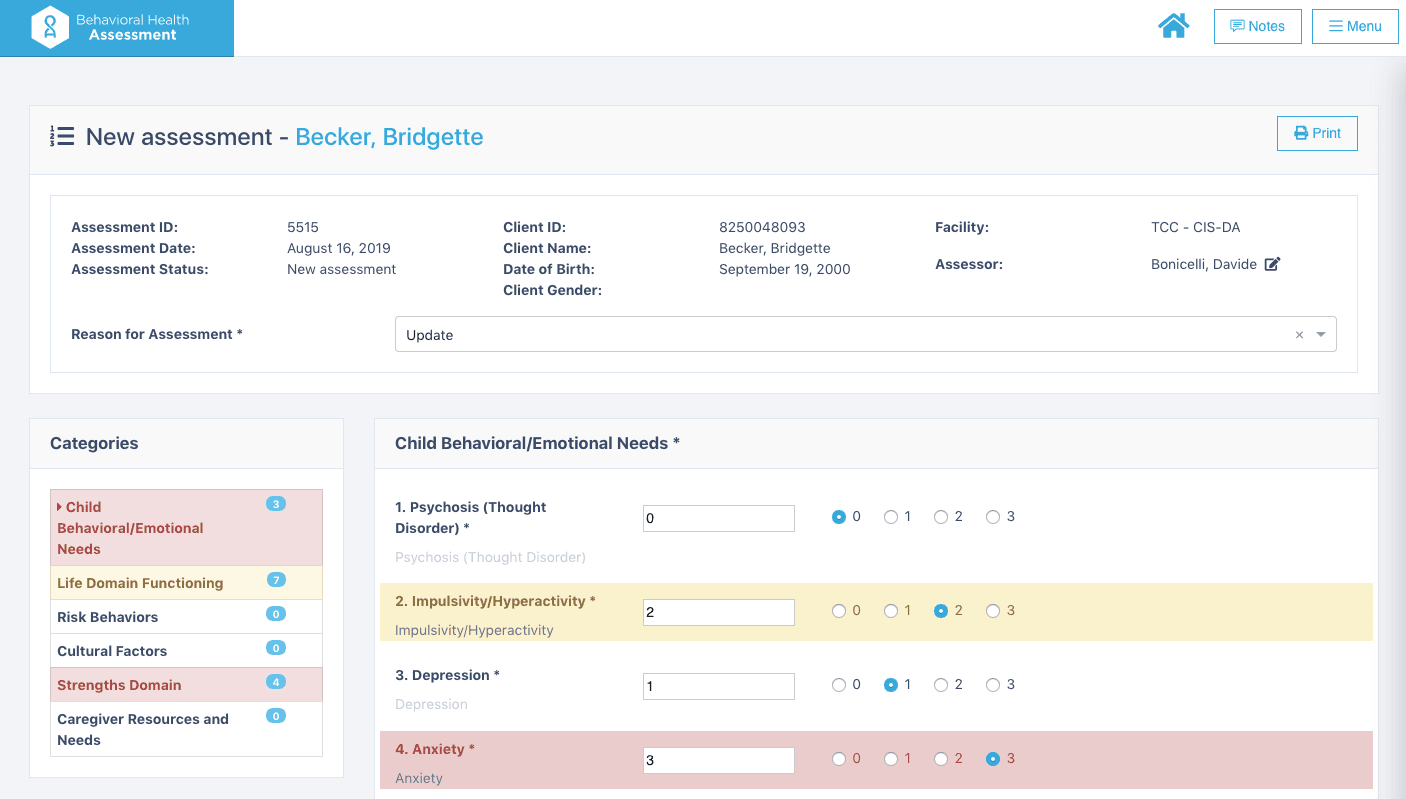
Task: Go to the home page icon
Action: 1173,26
